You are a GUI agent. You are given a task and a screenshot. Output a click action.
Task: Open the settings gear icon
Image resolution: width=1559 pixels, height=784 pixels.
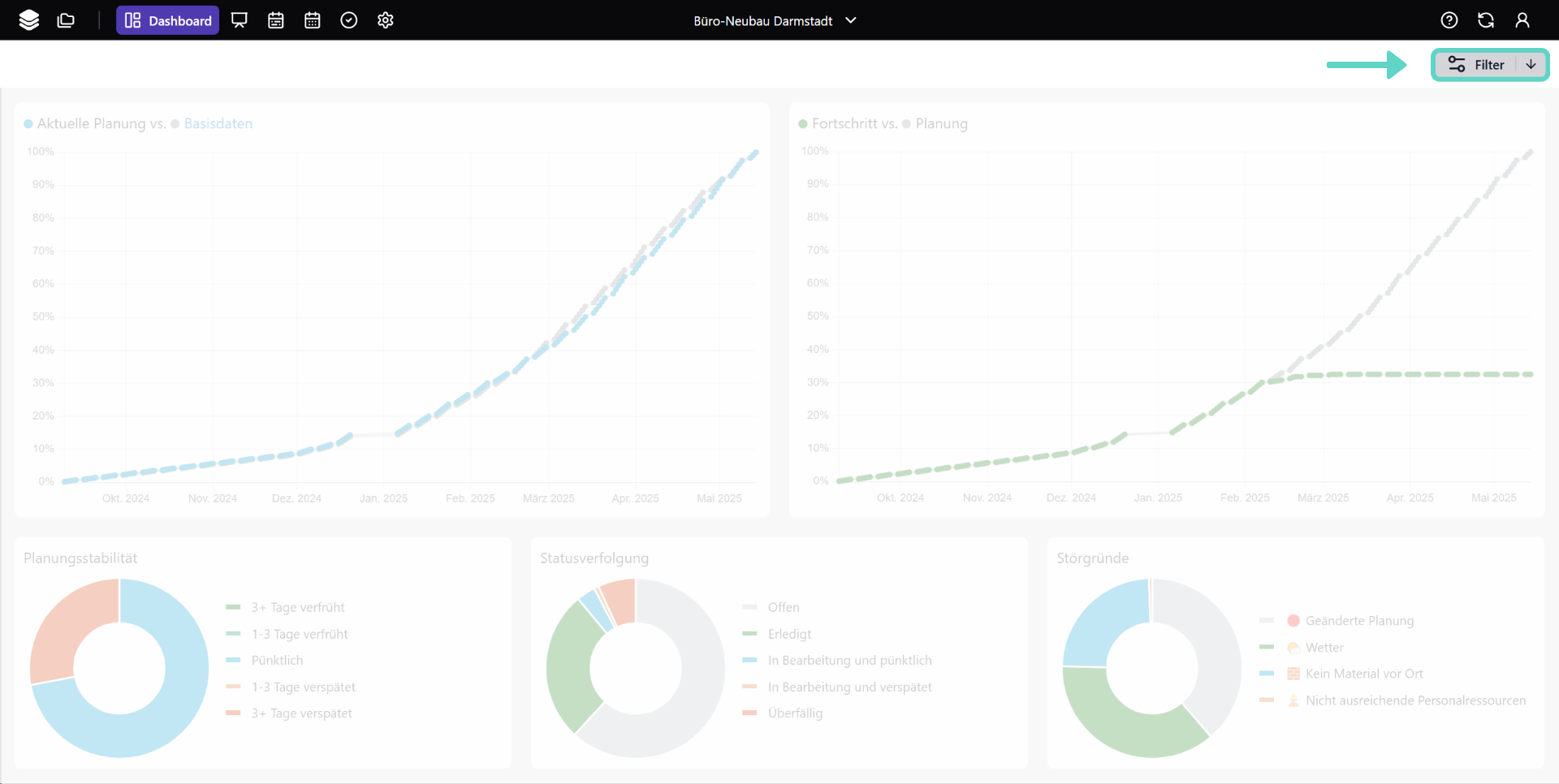click(386, 20)
